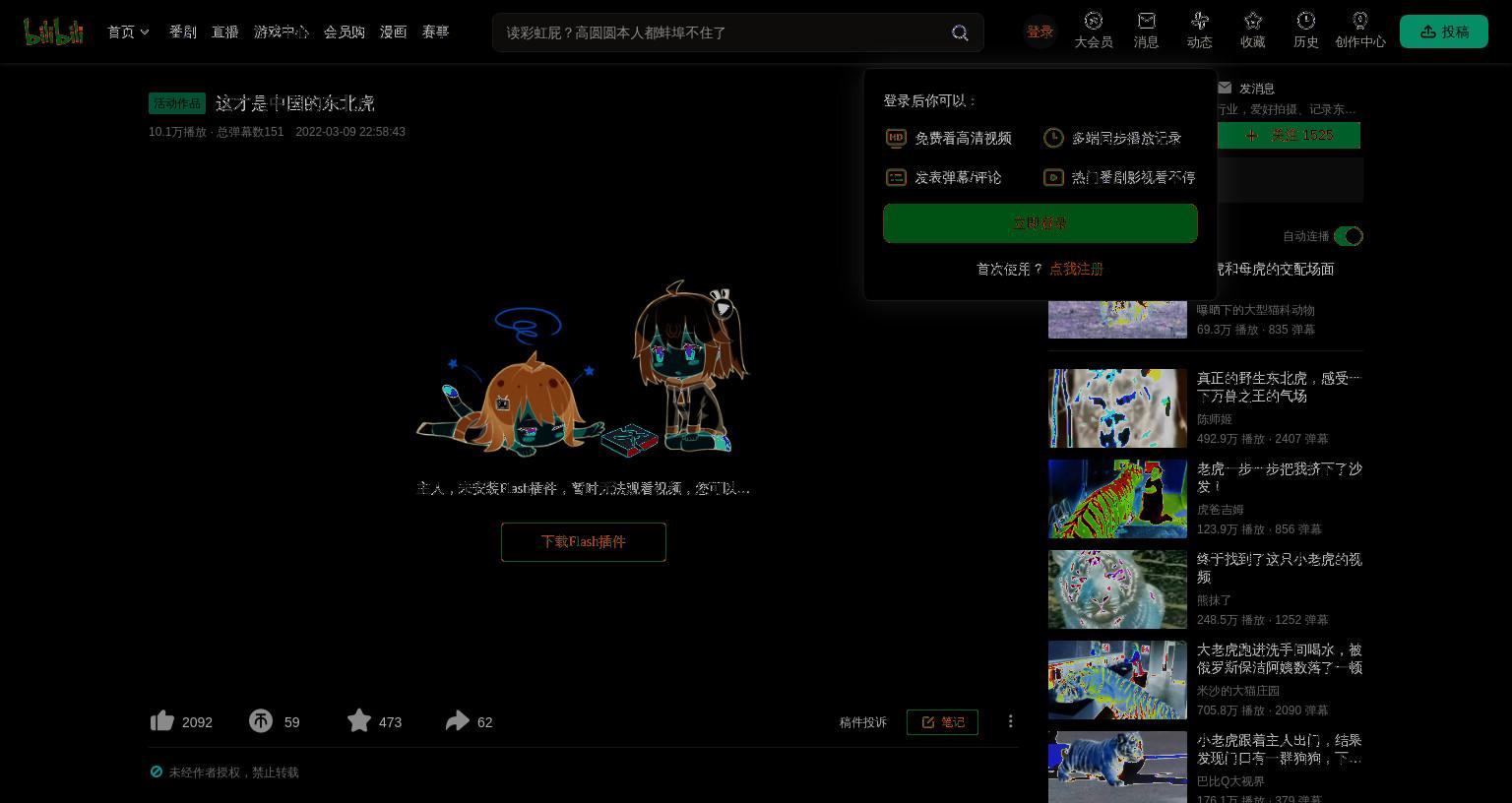Click the 10.1万播放 view count
1512x803 pixels.
[177, 132]
